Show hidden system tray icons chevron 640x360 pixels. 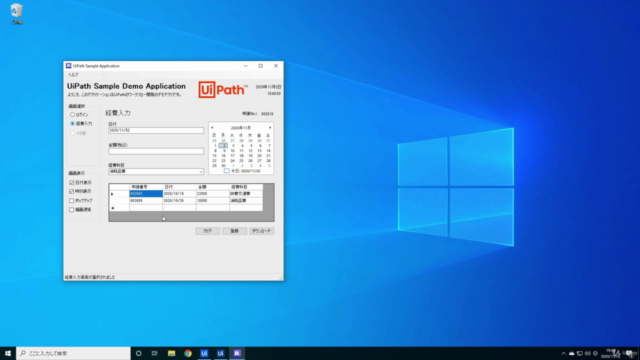click(x=563, y=353)
